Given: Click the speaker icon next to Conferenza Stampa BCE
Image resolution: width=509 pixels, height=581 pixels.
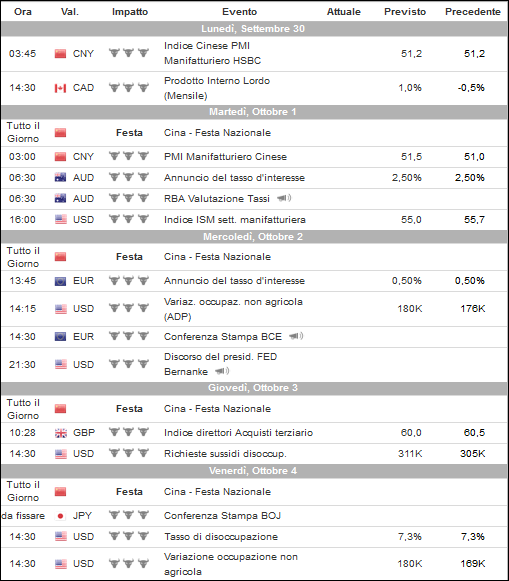Looking at the screenshot, I should point(296,336).
